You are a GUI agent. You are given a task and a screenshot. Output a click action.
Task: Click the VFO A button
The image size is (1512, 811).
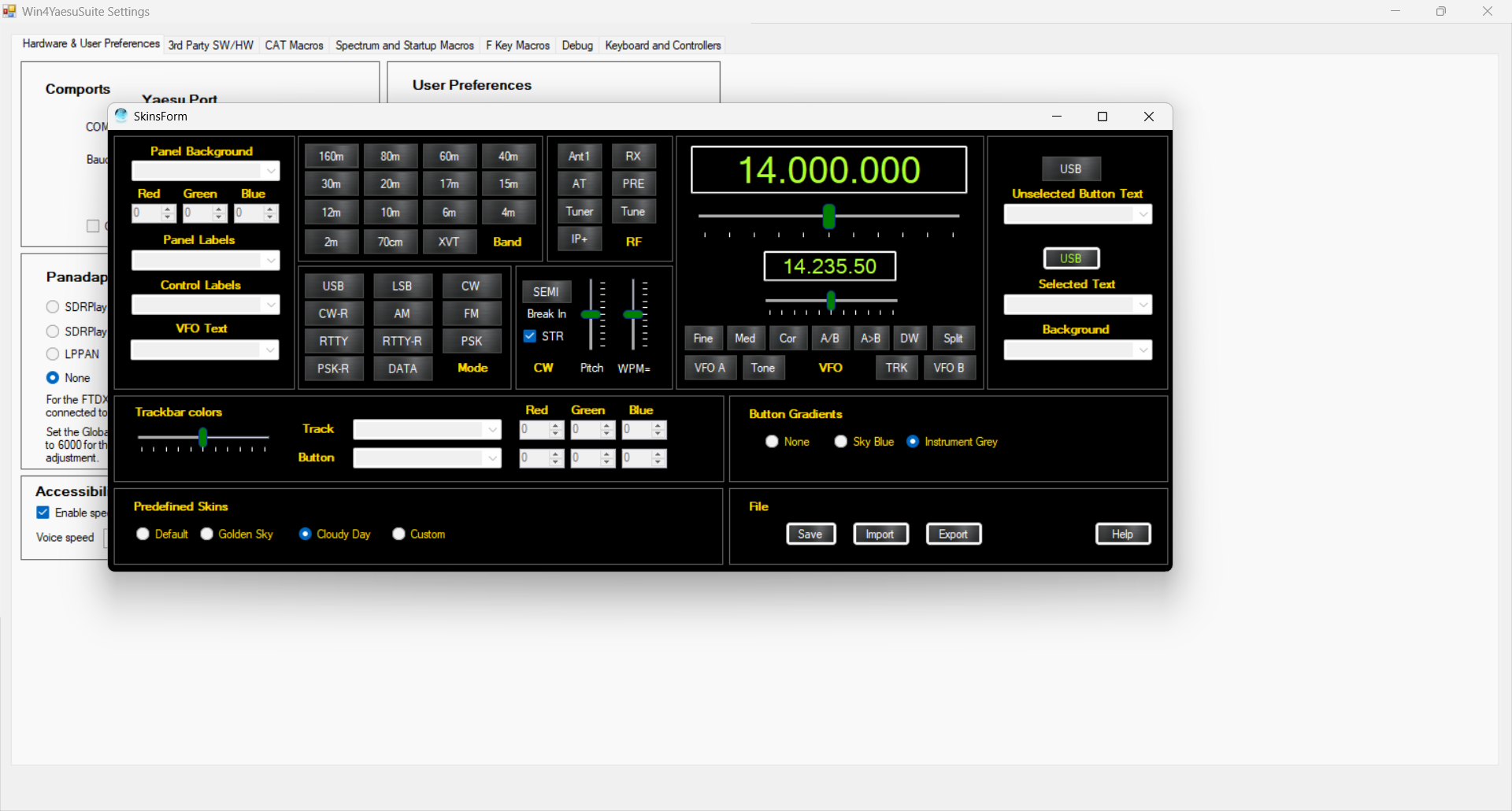point(710,368)
